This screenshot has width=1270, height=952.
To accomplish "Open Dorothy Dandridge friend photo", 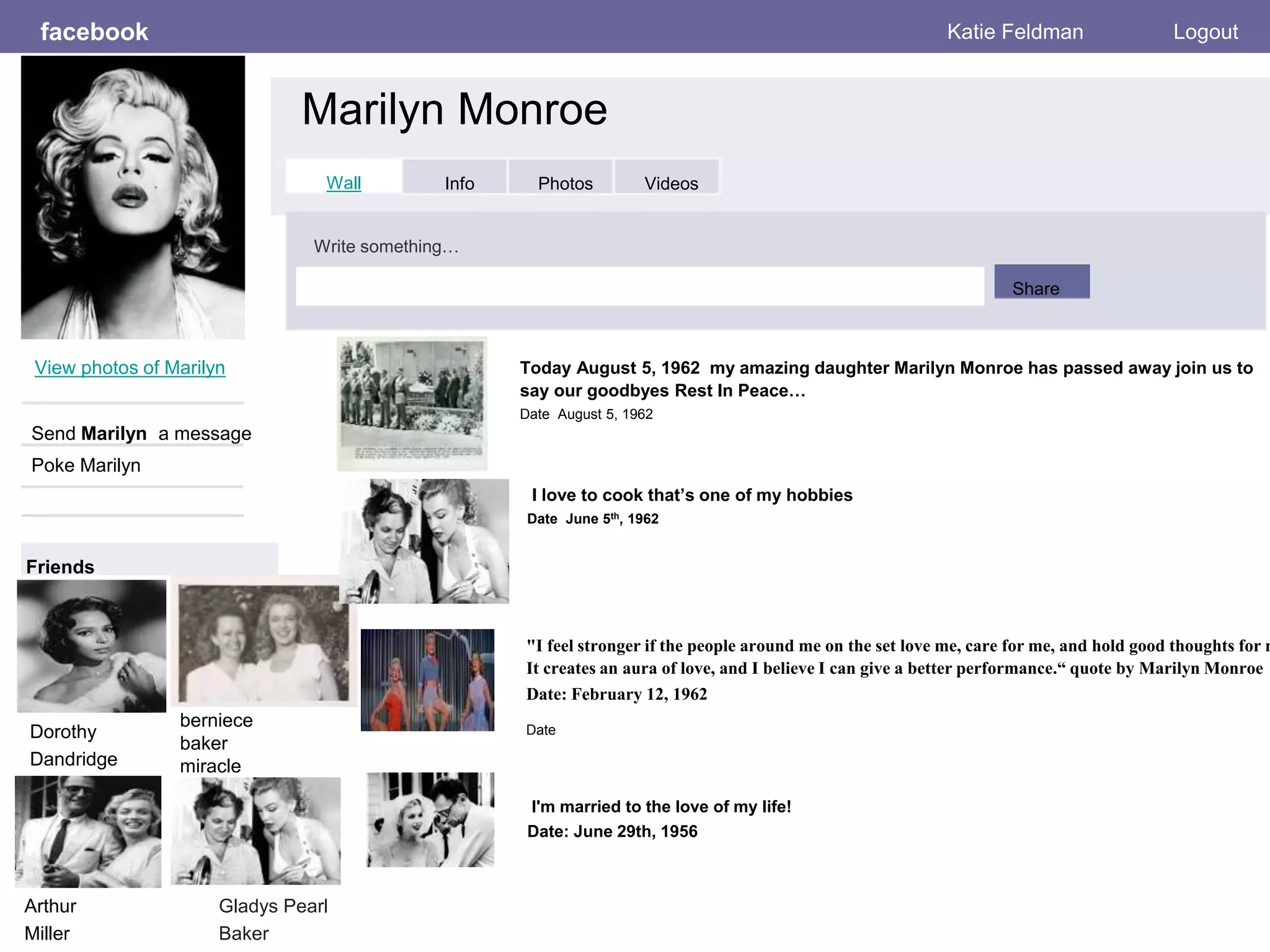I will pos(91,646).
